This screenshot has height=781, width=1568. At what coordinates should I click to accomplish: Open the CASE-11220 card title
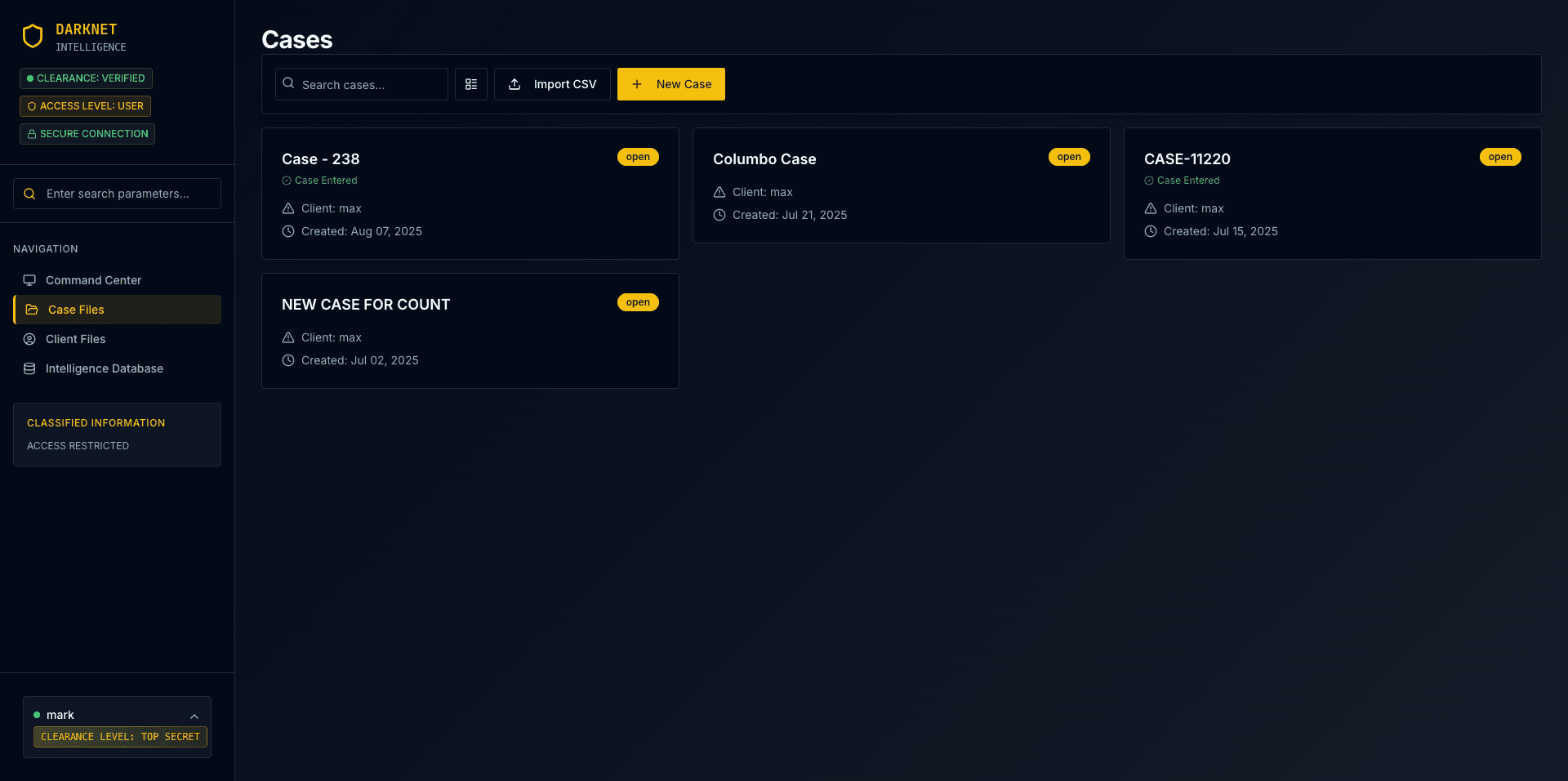(1187, 159)
